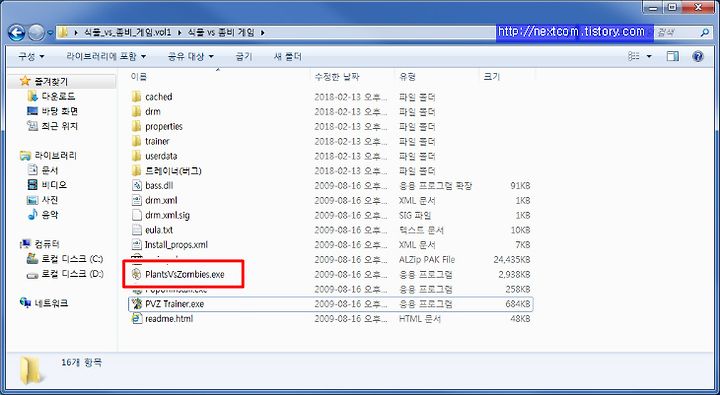Open 바탕 화면 in the sidebar

click(x=59, y=111)
